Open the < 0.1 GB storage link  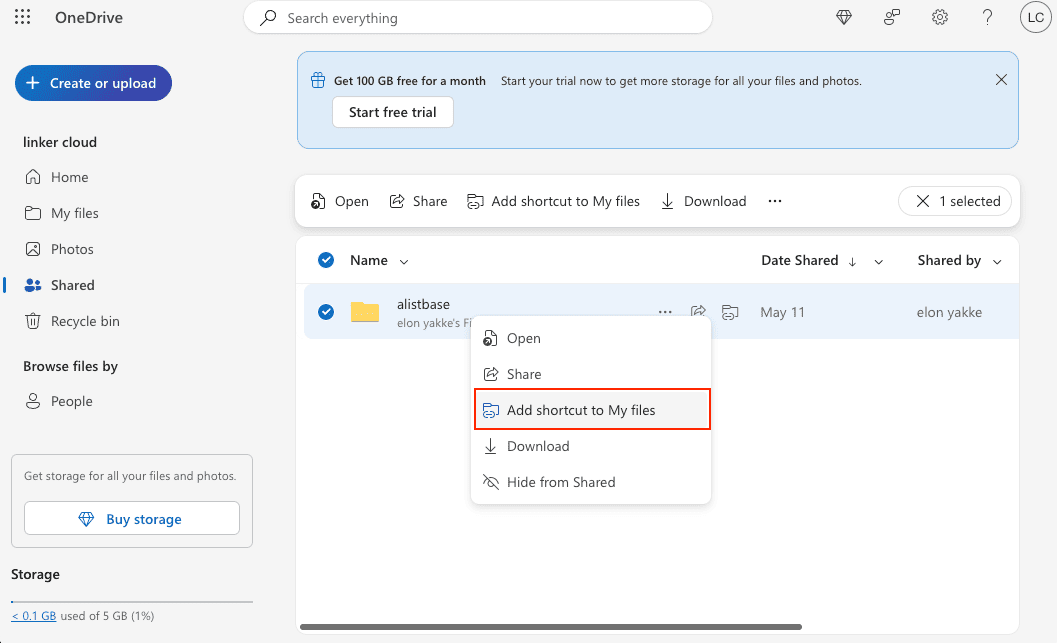tap(34, 616)
